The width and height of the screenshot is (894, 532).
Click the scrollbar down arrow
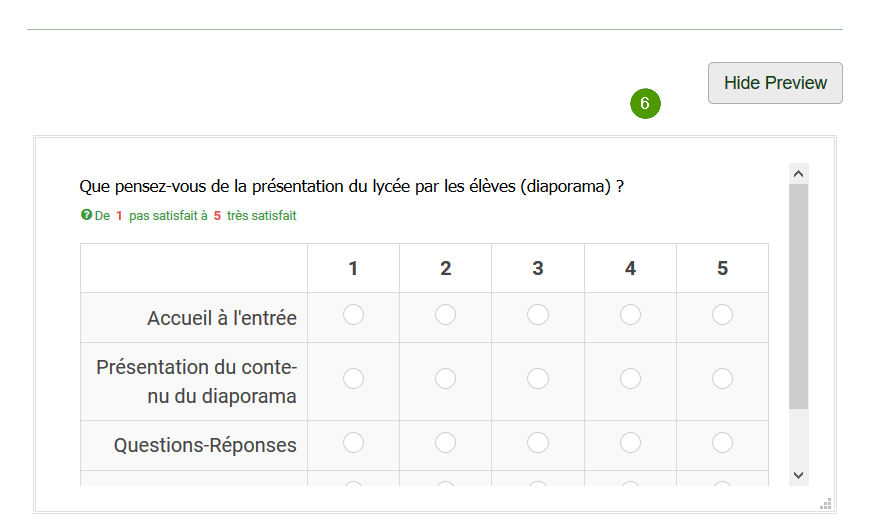point(798,475)
